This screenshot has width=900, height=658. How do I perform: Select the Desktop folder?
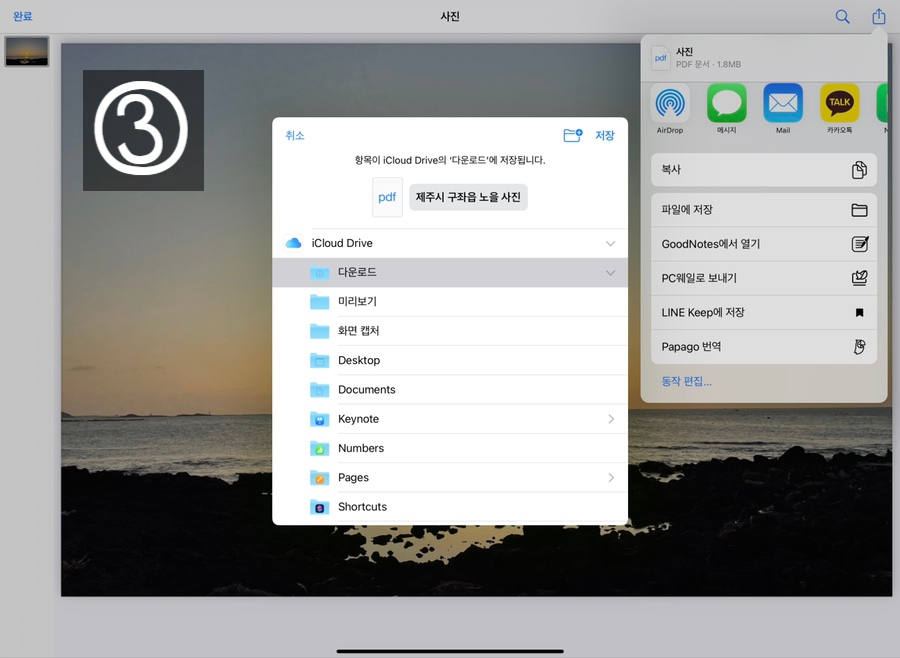pyautogui.click(x=449, y=360)
